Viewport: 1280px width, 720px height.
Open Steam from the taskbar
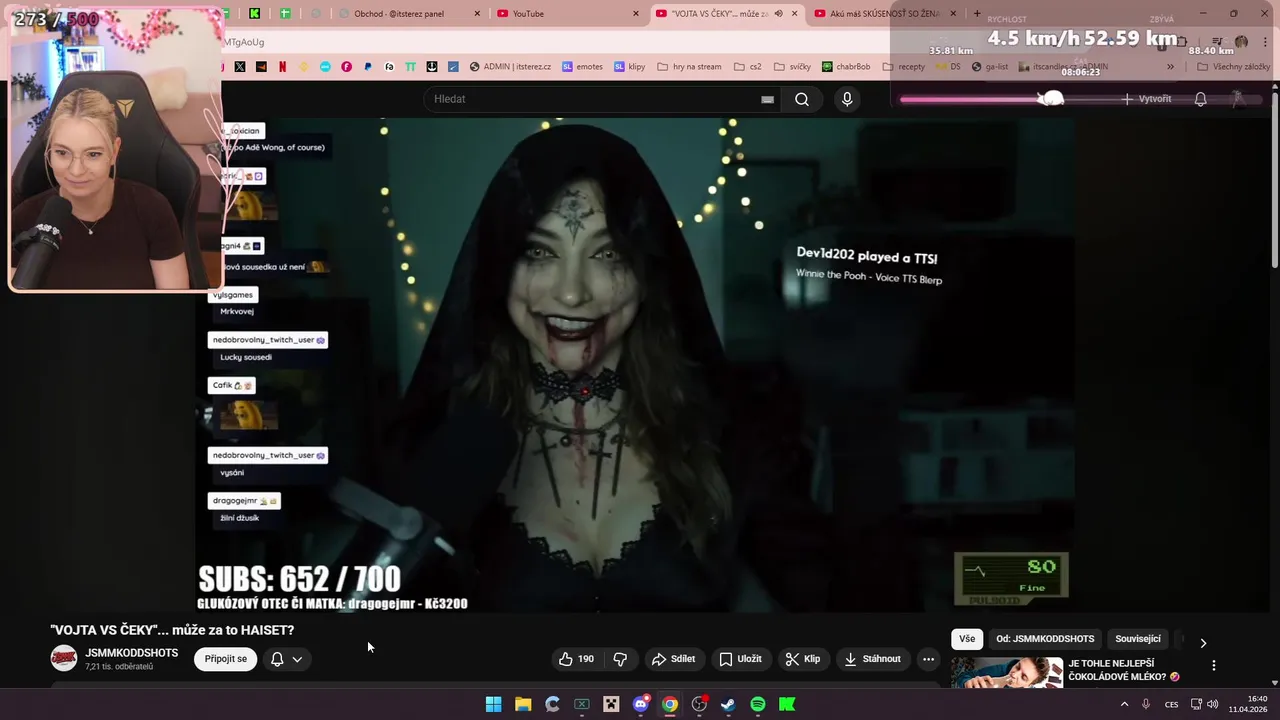[x=728, y=704]
